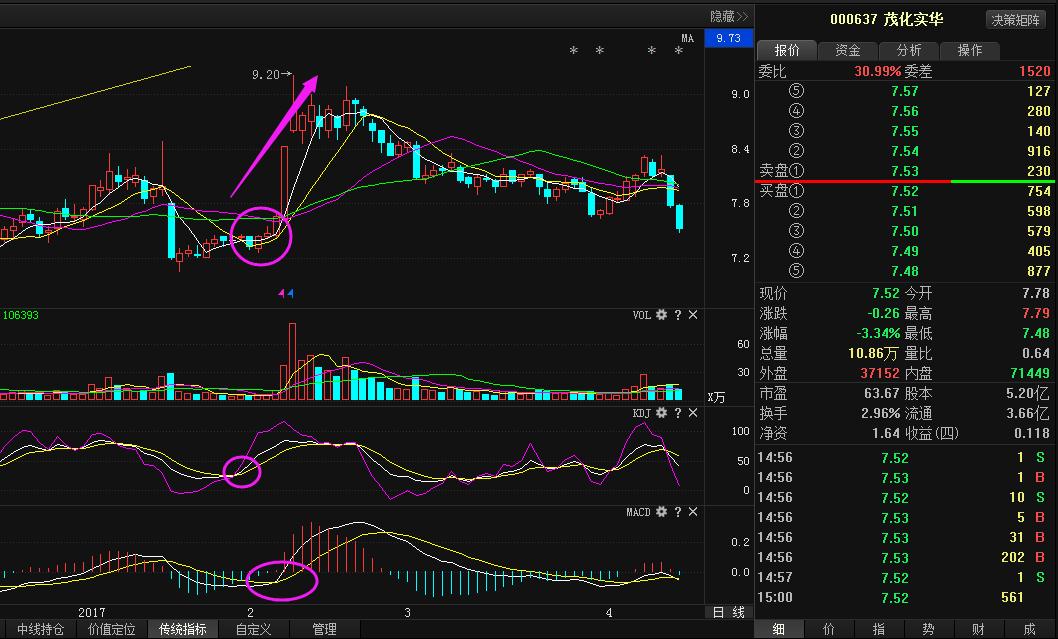Click 买盘① price 7.52

click(x=904, y=192)
